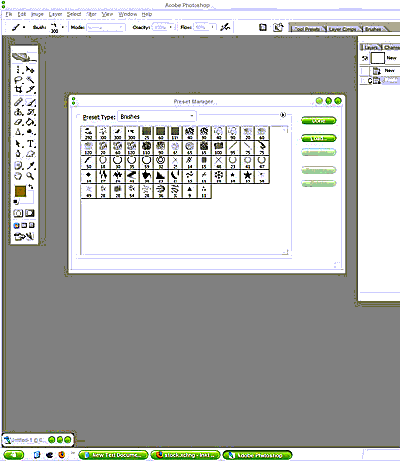Click the Windows Start button
This screenshot has height=461, width=400.
point(14,455)
